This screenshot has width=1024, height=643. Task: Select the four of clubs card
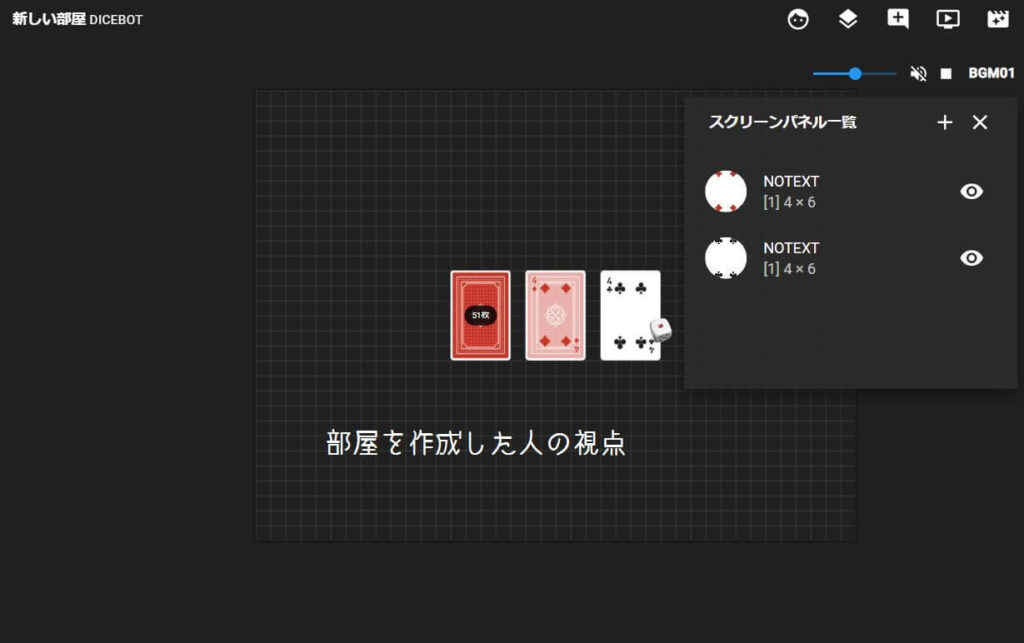(x=628, y=310)
